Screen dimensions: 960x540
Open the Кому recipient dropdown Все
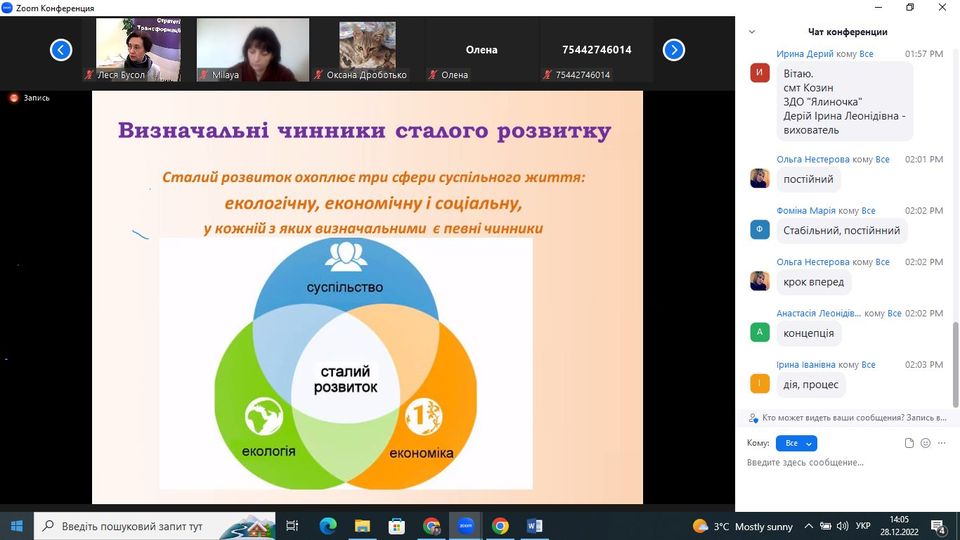(796, 443)
